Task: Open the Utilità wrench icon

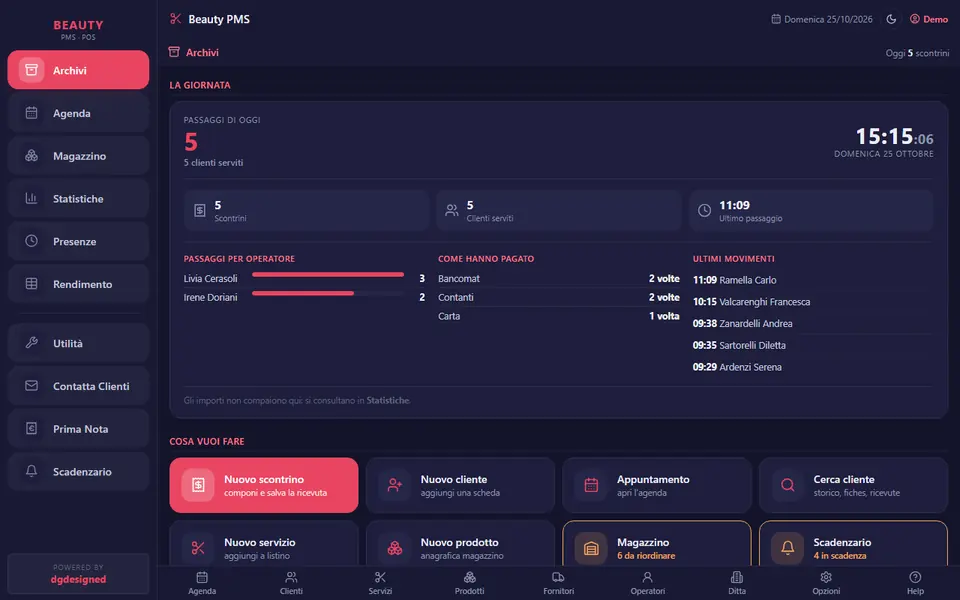Action: pos(31,343)
